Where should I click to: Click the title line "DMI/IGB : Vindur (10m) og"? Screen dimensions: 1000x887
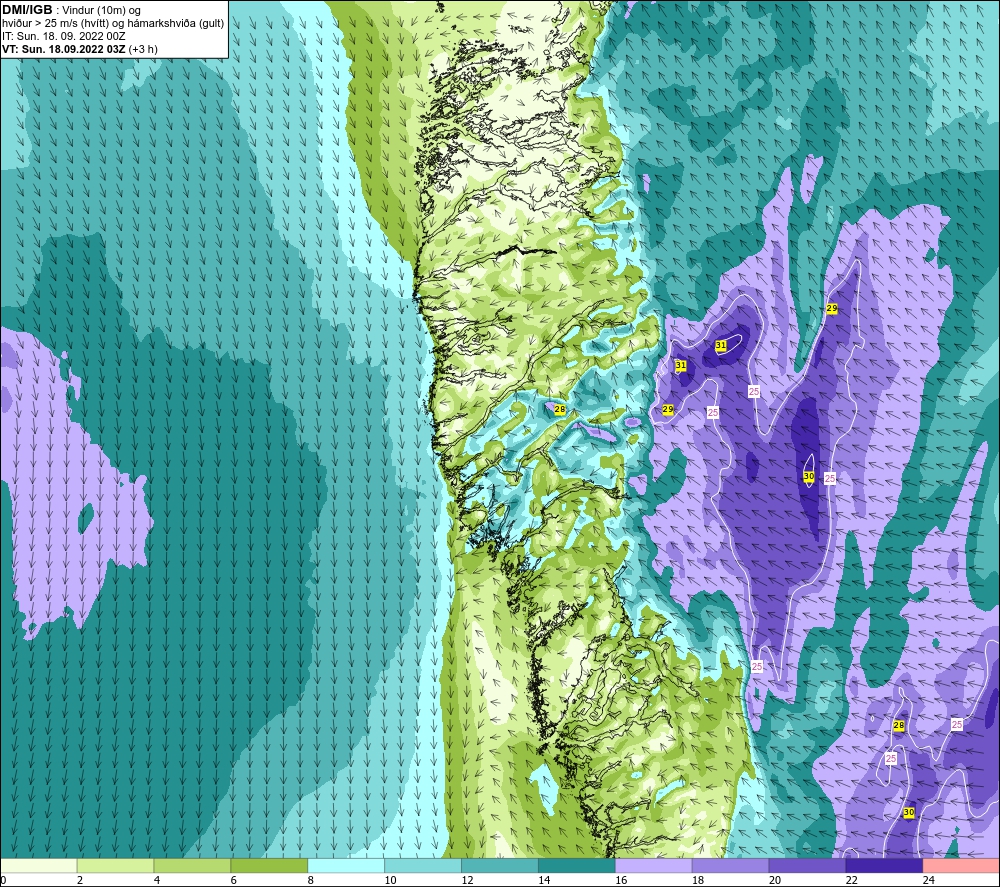71,10
